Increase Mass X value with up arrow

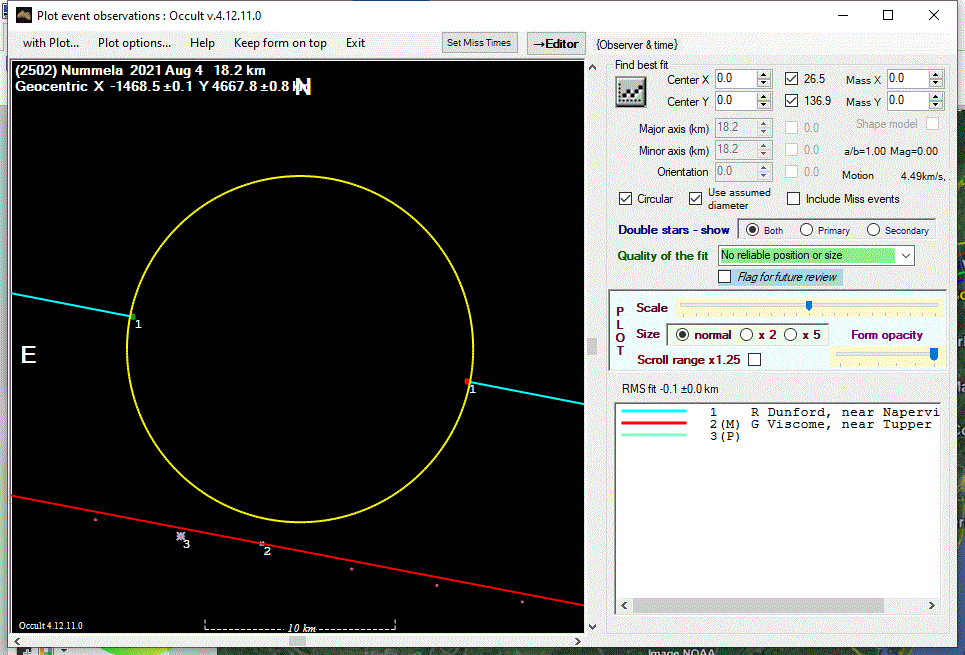tap(936, 75)
